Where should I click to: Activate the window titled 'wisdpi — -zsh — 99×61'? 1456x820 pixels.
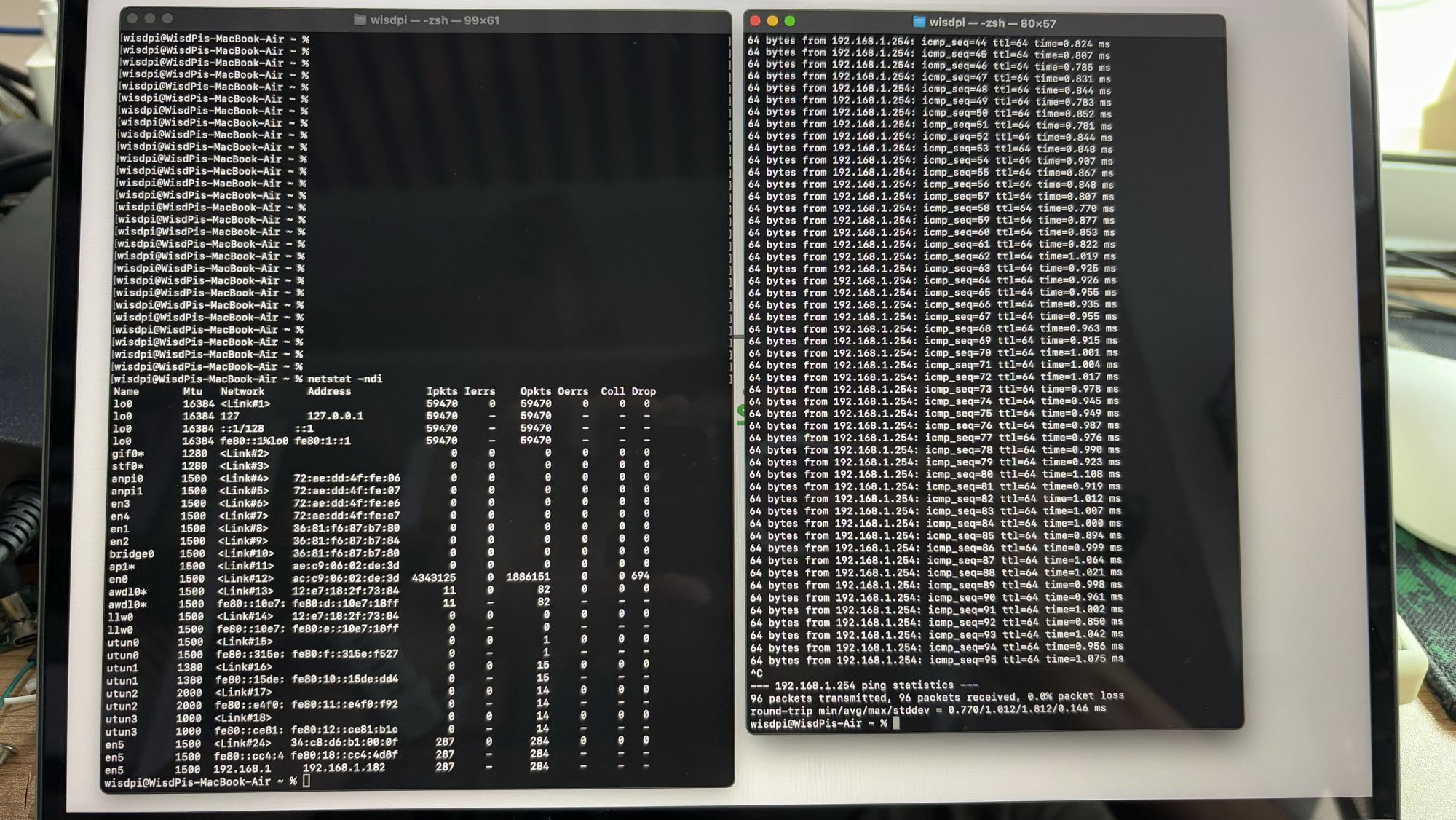[x=435, y=20]
